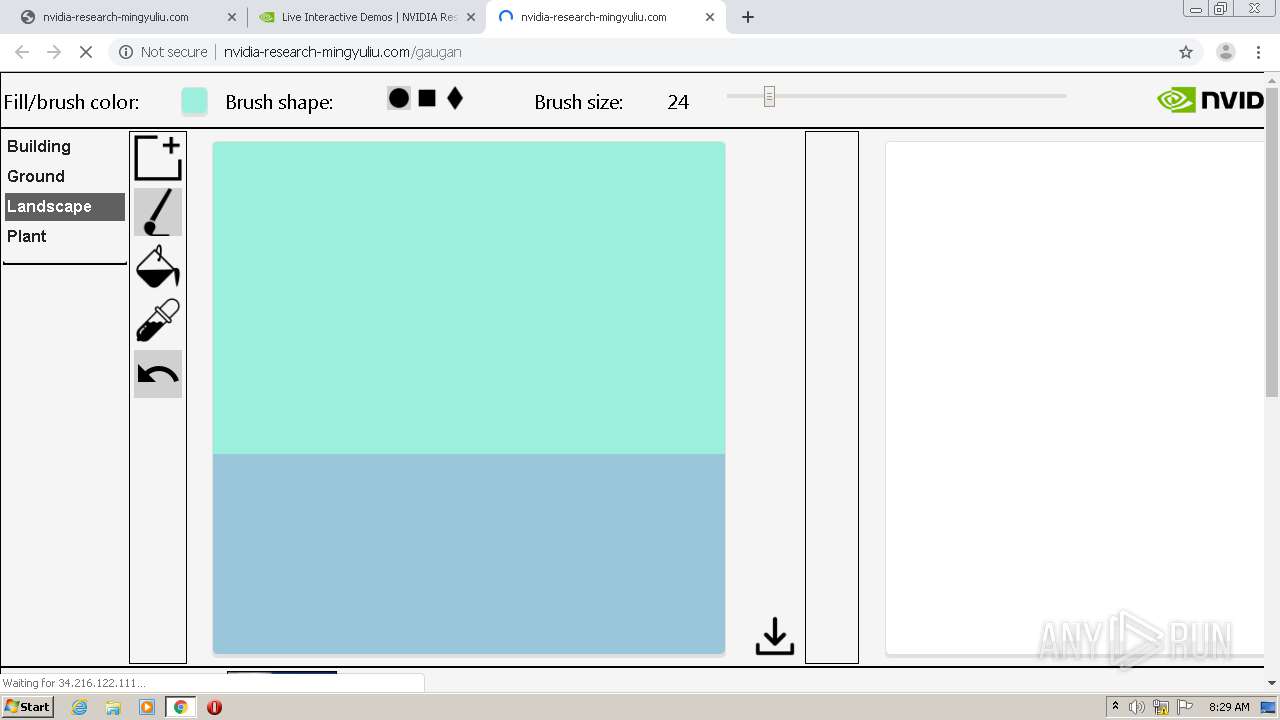
Task: Choose the square brush shape
Action: 427,98
